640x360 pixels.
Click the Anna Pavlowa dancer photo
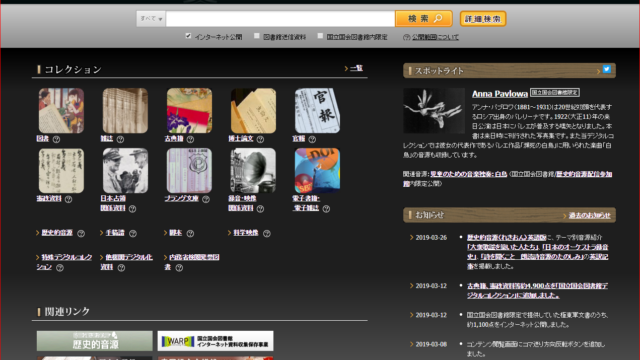pos(434,111)
